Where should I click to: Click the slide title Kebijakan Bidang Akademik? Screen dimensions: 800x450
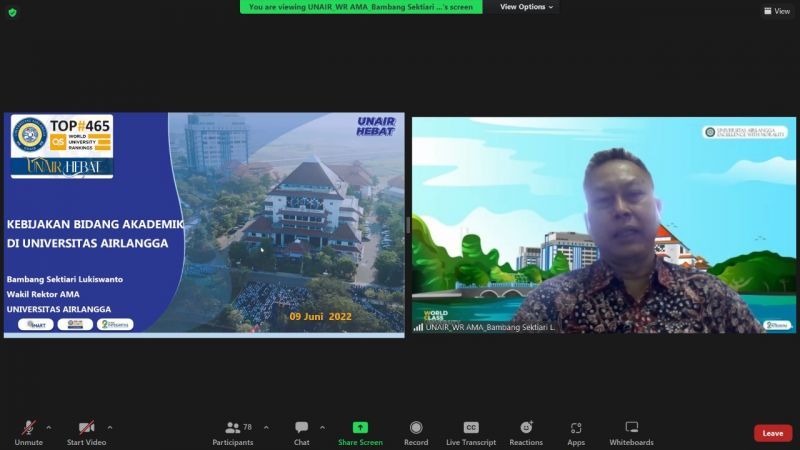pos(95,233)
